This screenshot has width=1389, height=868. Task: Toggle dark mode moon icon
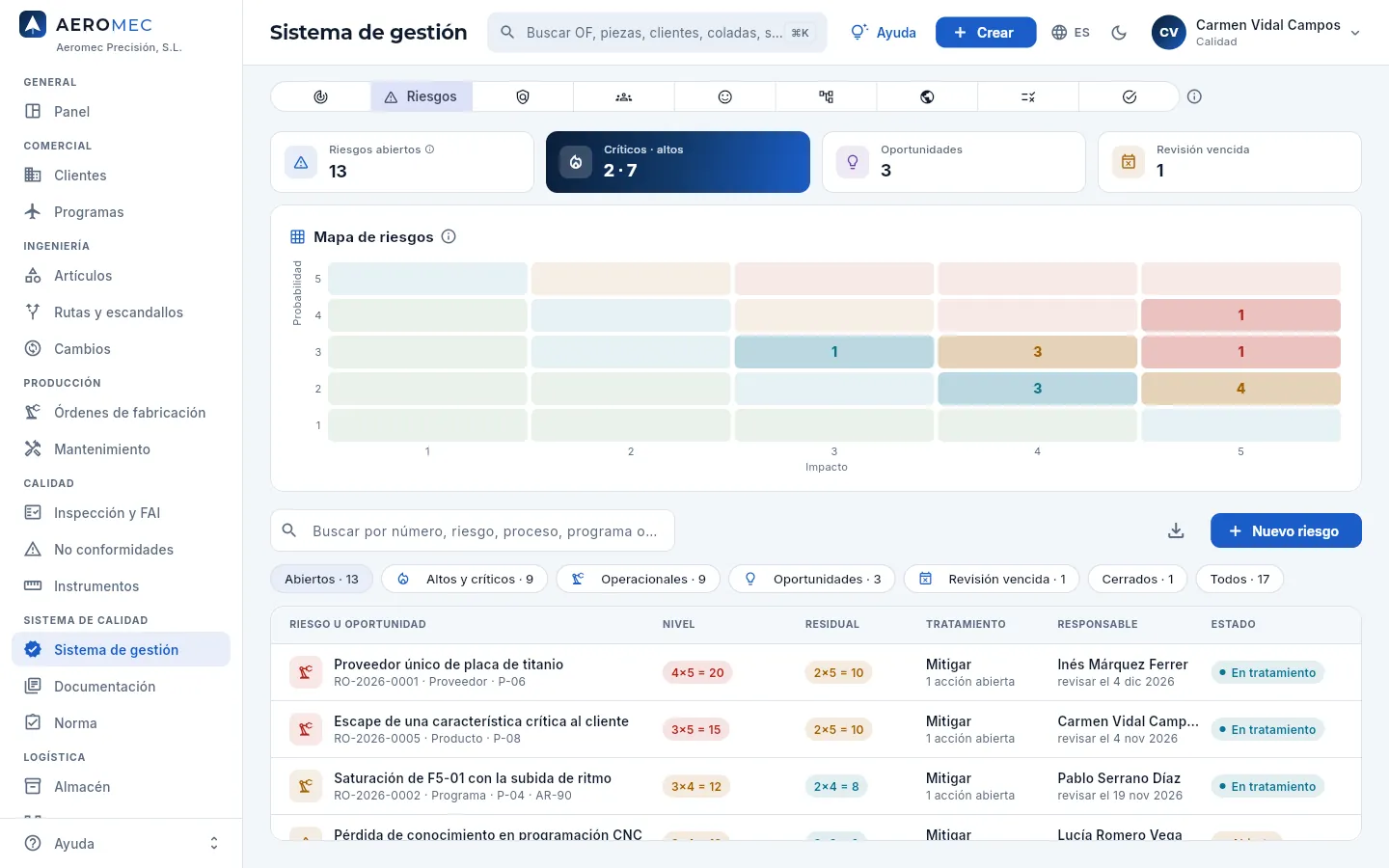point(1119,33)
